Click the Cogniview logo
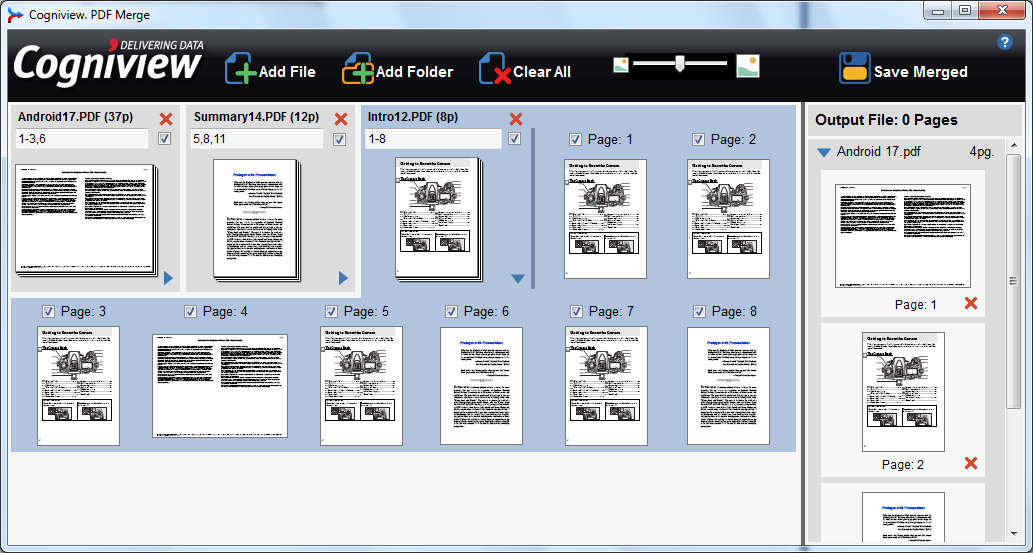1033x553 pixels. pos(109,63)
